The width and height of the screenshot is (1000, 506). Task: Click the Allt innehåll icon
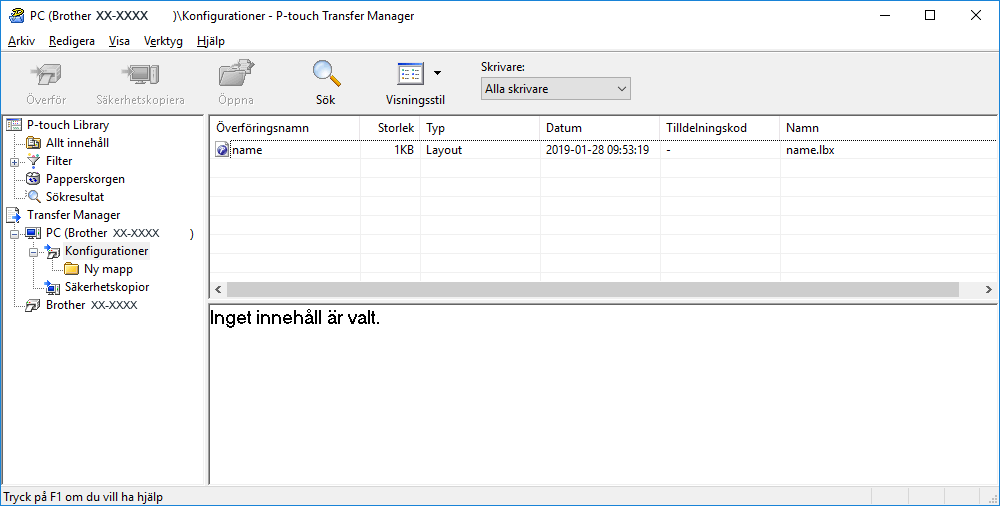coord(33,143)
